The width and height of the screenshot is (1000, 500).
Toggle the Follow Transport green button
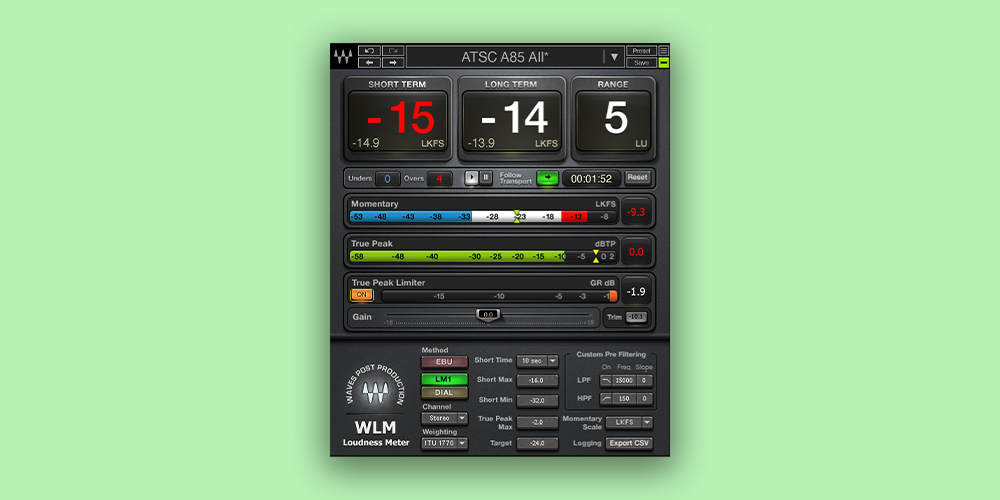point(547,178)
